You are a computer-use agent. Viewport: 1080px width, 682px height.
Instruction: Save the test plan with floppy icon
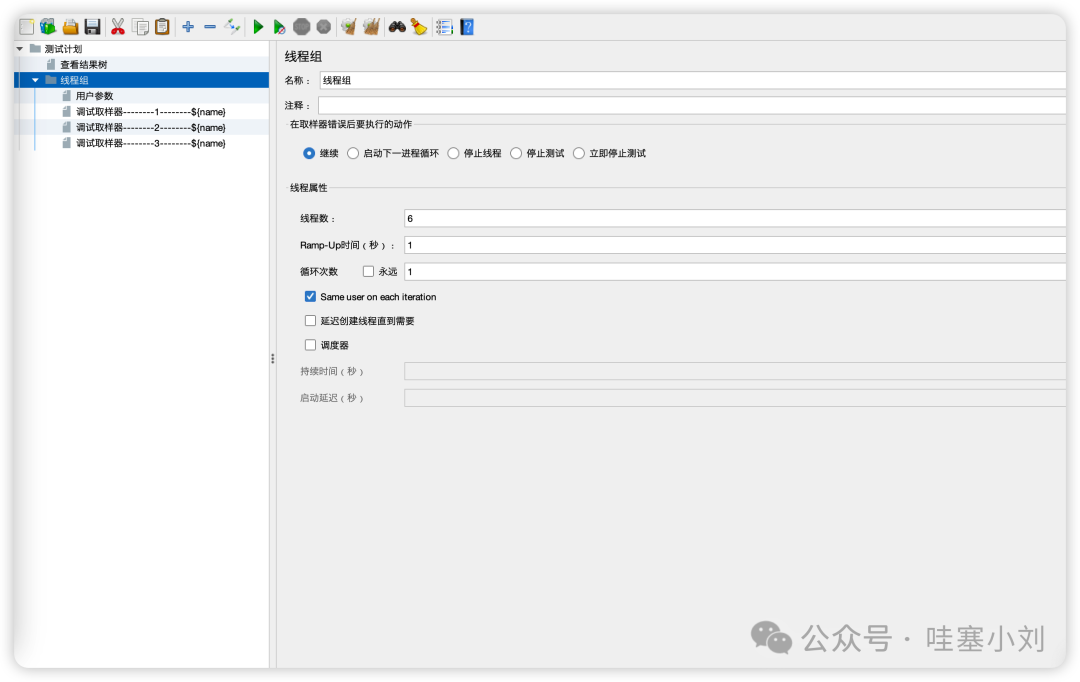(x=92, y=27)
